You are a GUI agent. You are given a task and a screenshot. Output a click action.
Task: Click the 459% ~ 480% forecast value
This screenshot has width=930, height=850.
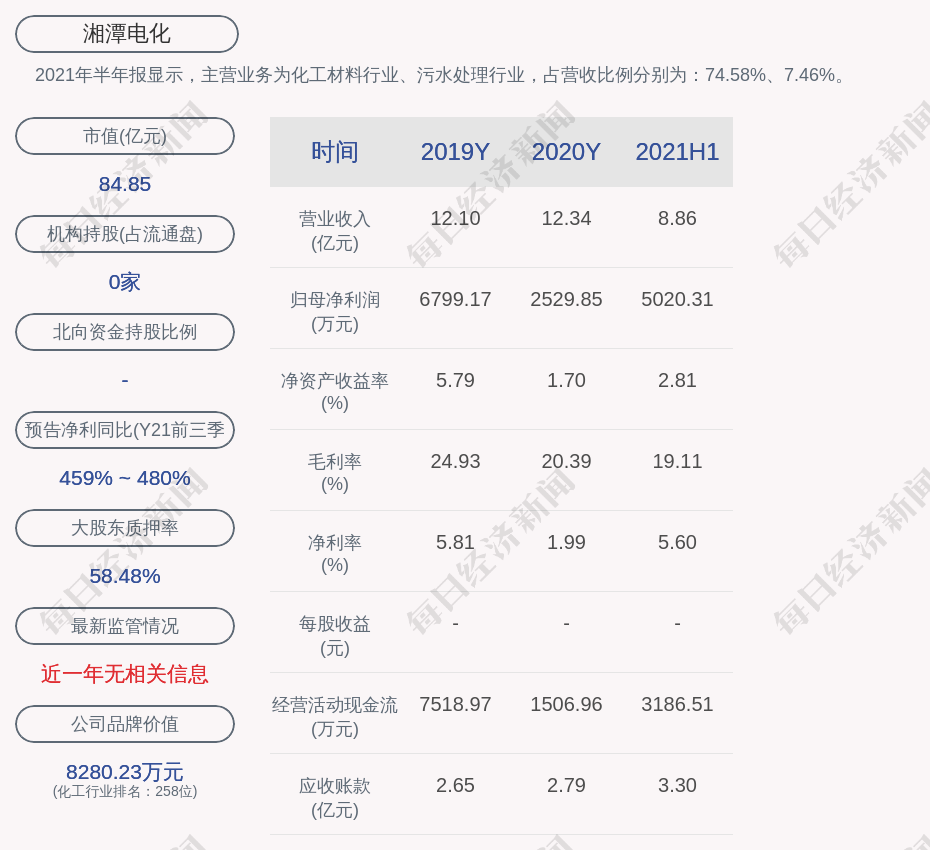pyautogui.click(x=125, y=478)
